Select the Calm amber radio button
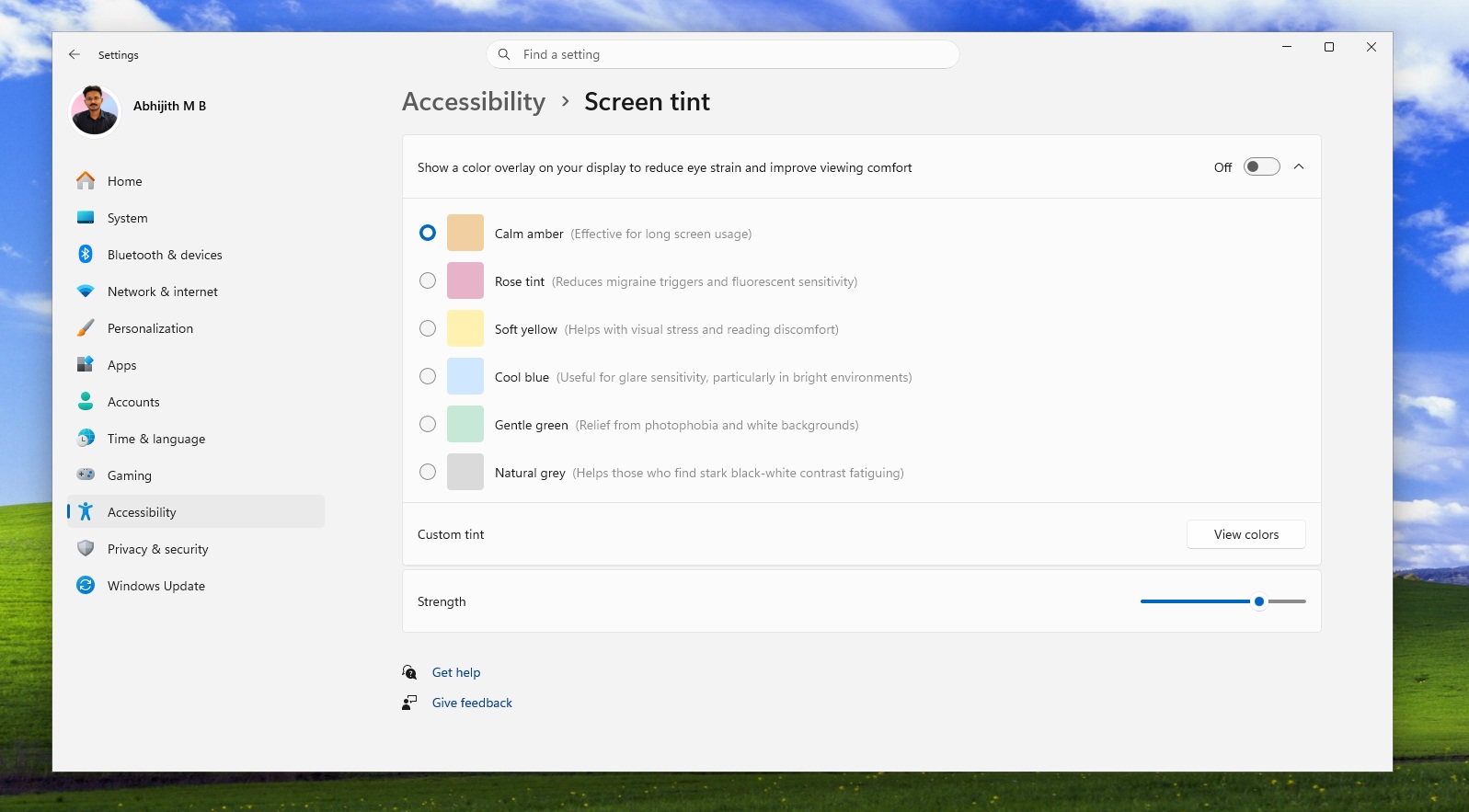The height and width of the screenshot is (812, 1469). click(x=428, y=233)
